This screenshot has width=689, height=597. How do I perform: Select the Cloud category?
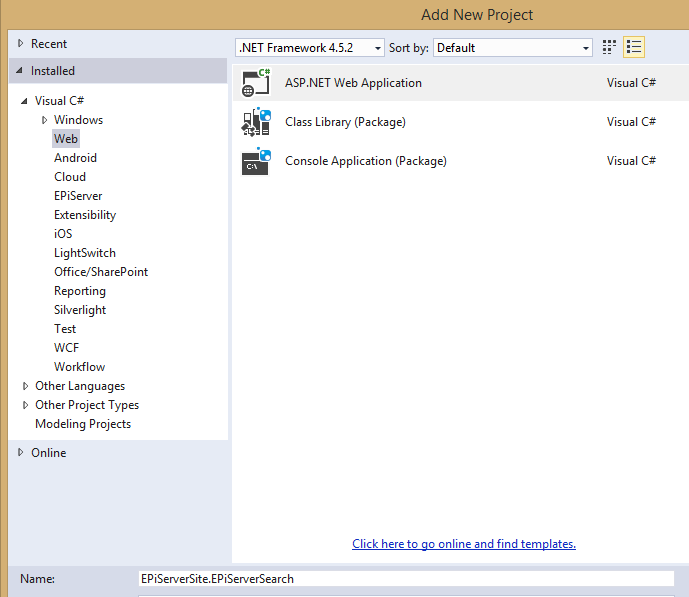click(70, 177)
